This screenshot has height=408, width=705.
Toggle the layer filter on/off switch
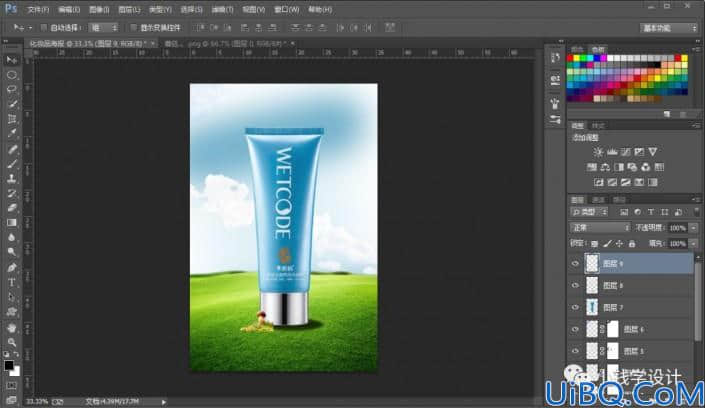click(696, 212)
